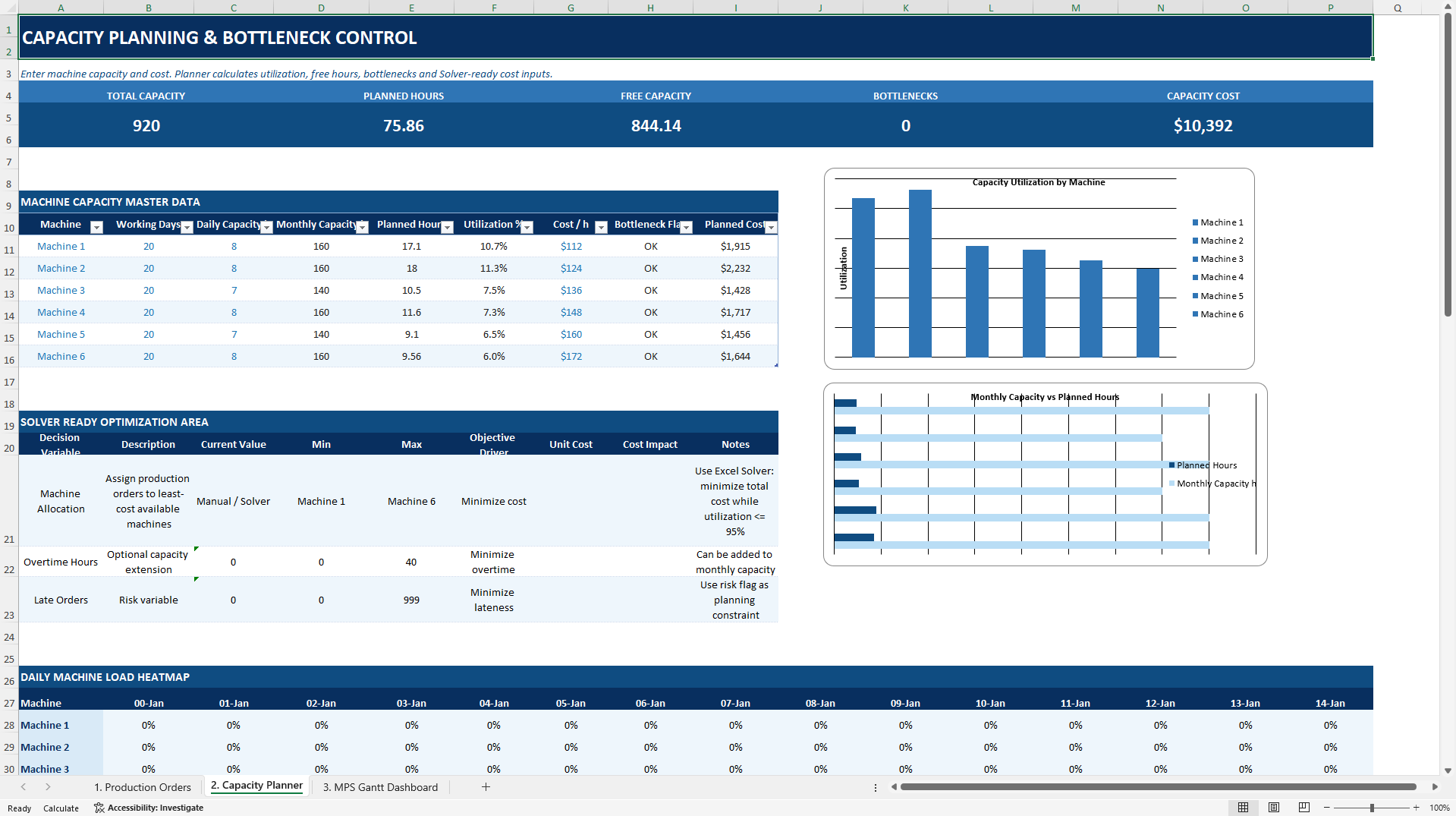
Task: Go to previous sheet tab arrow
Action: click(24, 787)
